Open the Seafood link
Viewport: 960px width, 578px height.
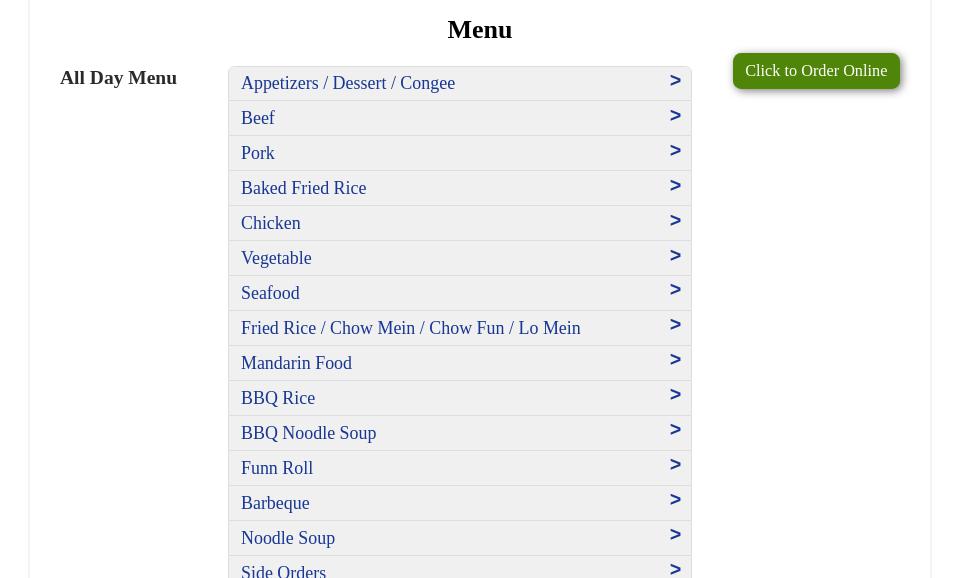[270, 293]
